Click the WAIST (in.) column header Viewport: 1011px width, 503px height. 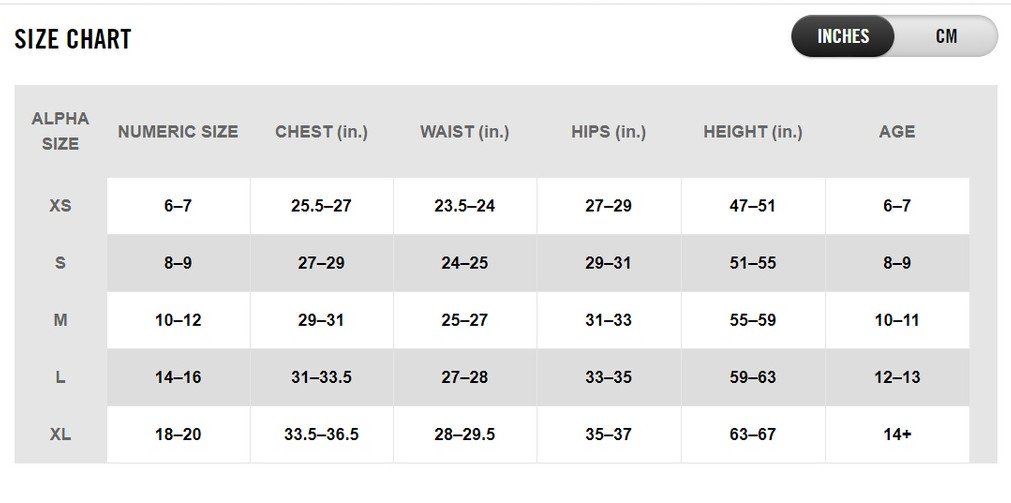[464, 132]
